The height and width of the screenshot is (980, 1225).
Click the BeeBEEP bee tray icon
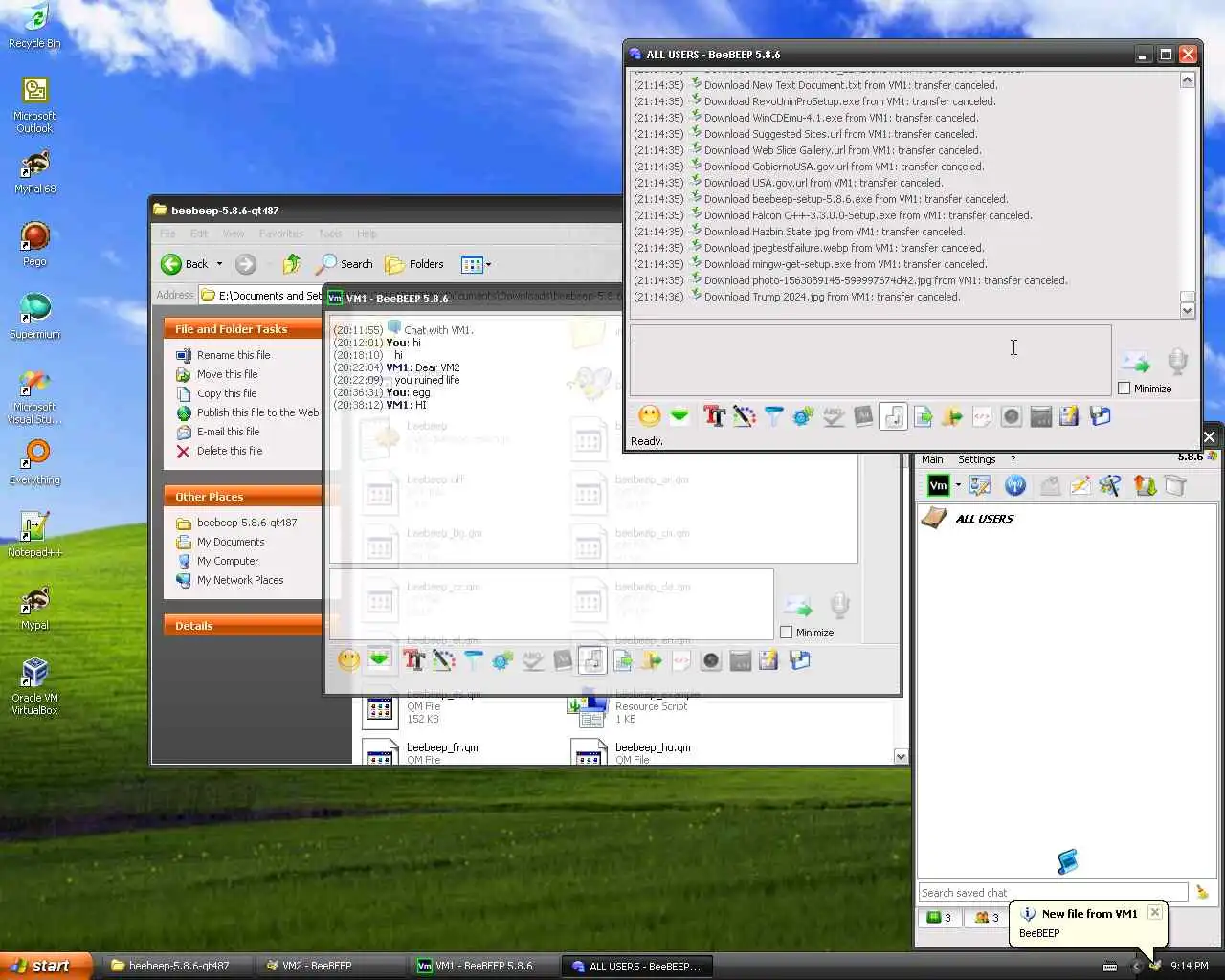point(1155,966)
